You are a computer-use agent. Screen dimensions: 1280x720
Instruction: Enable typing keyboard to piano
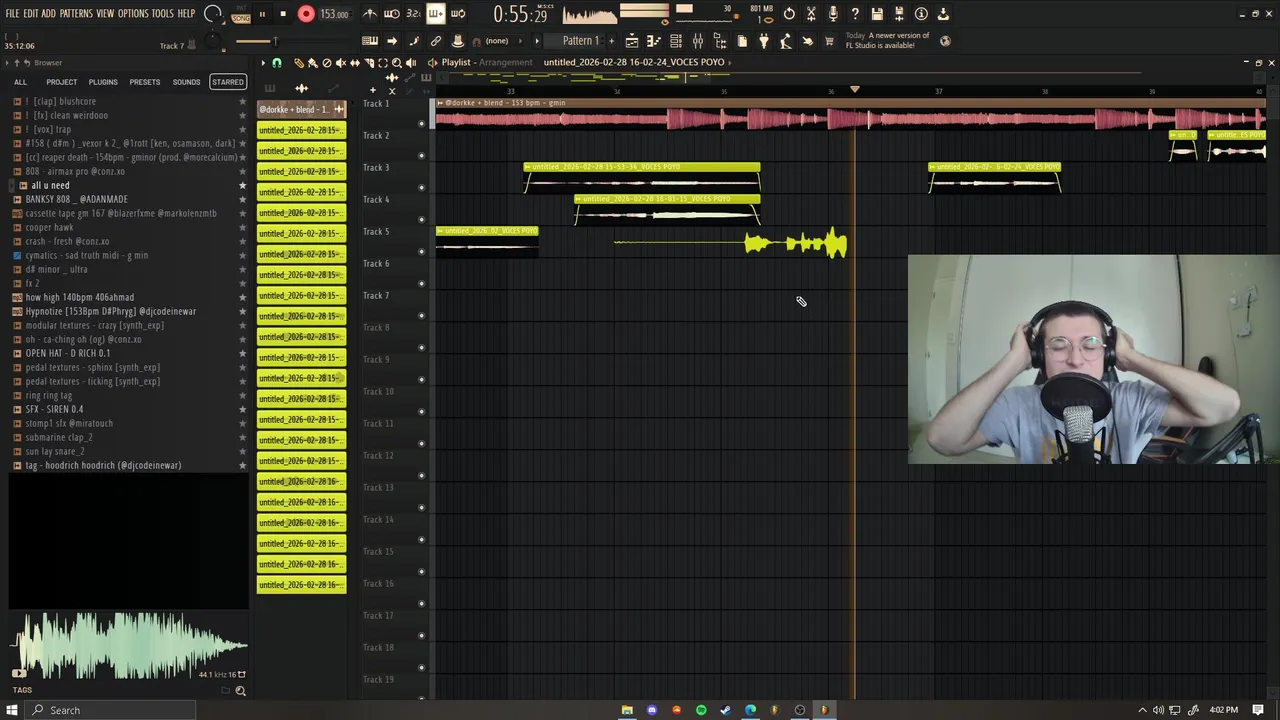tap(370, 41)
